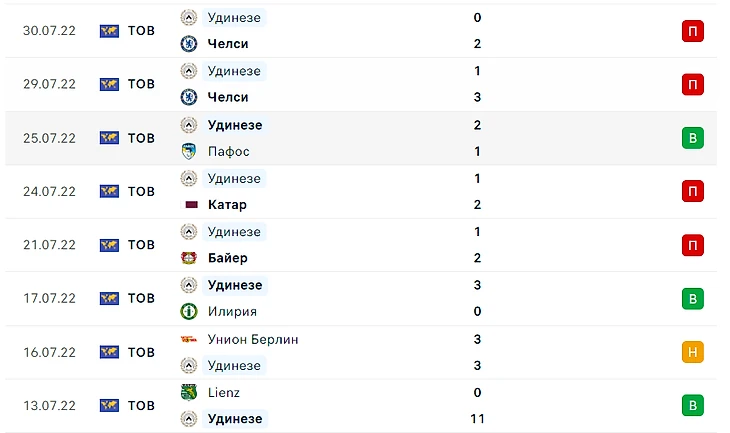
Task: Click the Udinese crest in the 13.07.22 match
Action: 188,419
